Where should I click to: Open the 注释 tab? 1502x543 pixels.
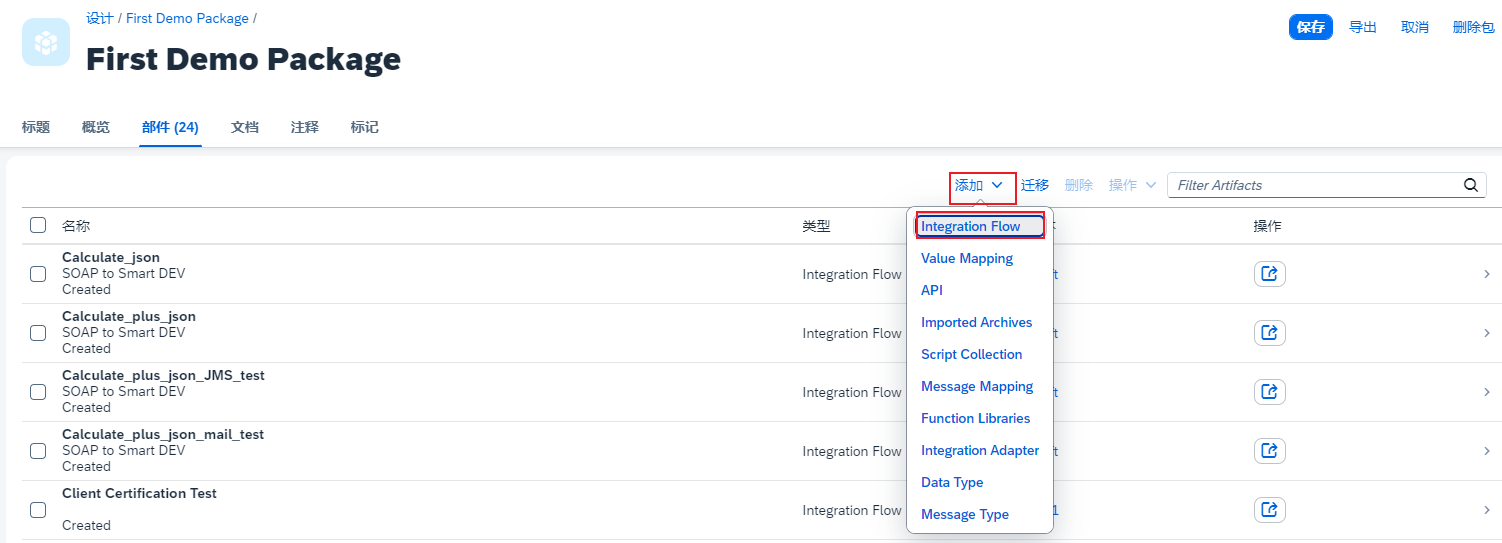click(305, 127)
